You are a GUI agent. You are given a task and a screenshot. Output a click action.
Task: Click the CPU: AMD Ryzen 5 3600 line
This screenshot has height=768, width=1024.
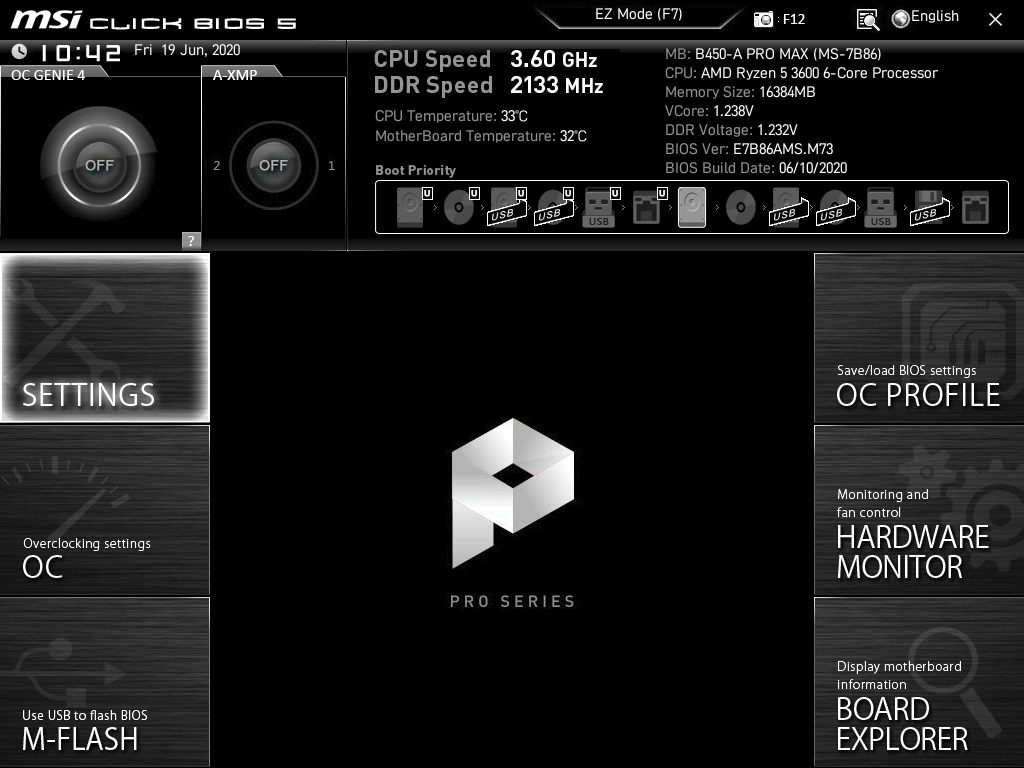pyautogui.click(x=801, y=73)
